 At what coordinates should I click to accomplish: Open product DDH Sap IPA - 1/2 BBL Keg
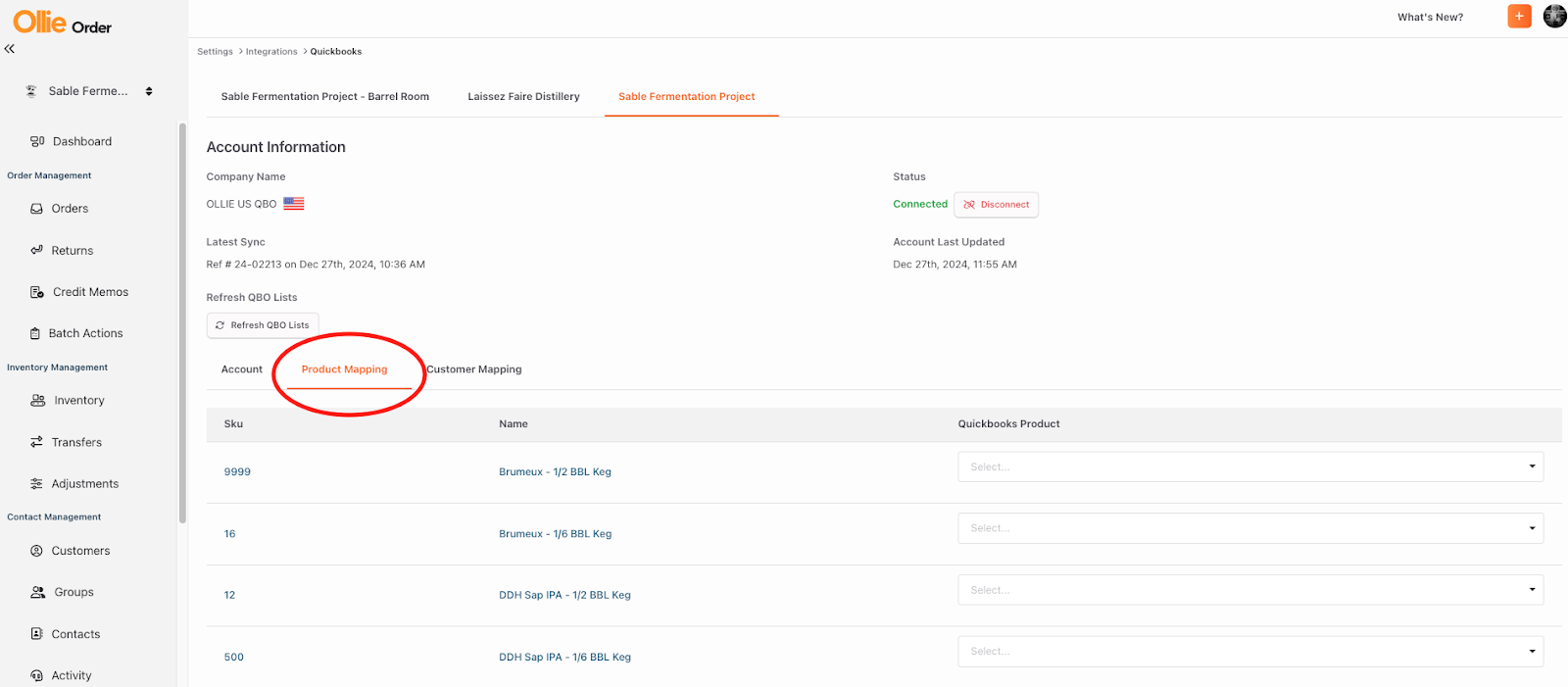coord(564,595)
